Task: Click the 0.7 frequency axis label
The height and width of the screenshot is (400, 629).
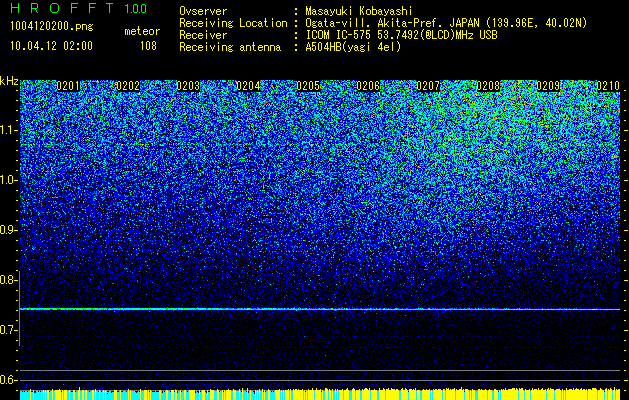Action: click(x=8, y=330)
